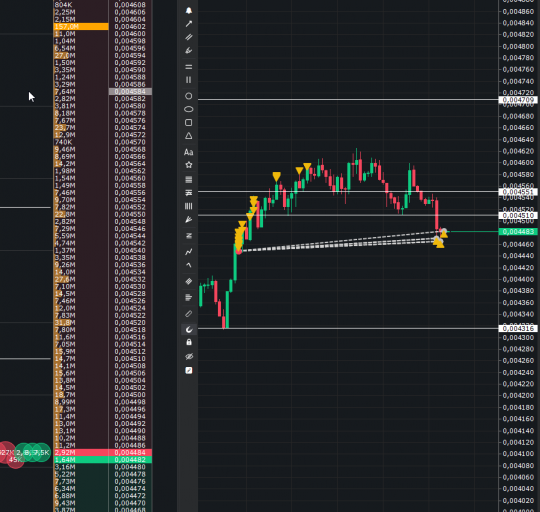Select the vertical lines tool
540x512 pixels.
(189, 80)
